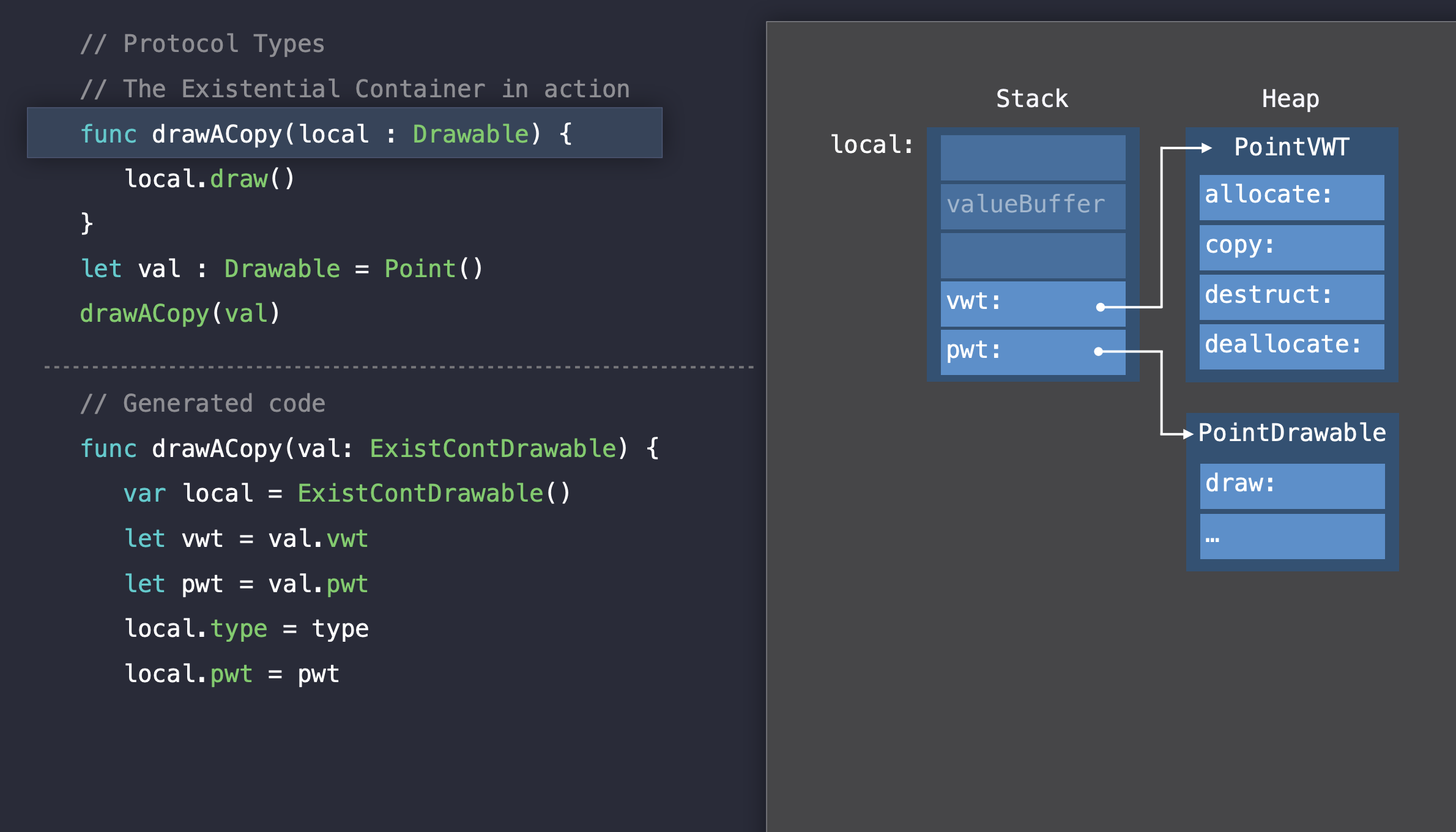
Task: Click the local.type = type line
Action: pos(246,629)
